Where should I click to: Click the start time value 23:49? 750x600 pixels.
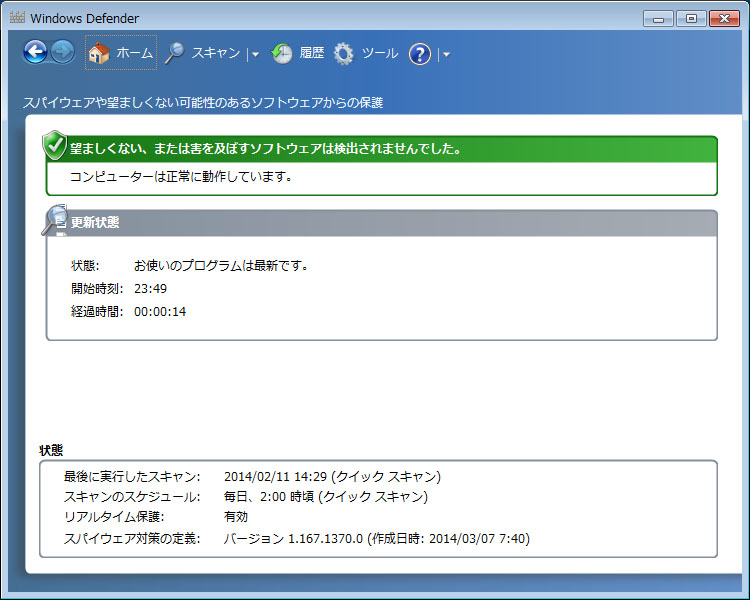pyautogui.click(x=150, y=289)
